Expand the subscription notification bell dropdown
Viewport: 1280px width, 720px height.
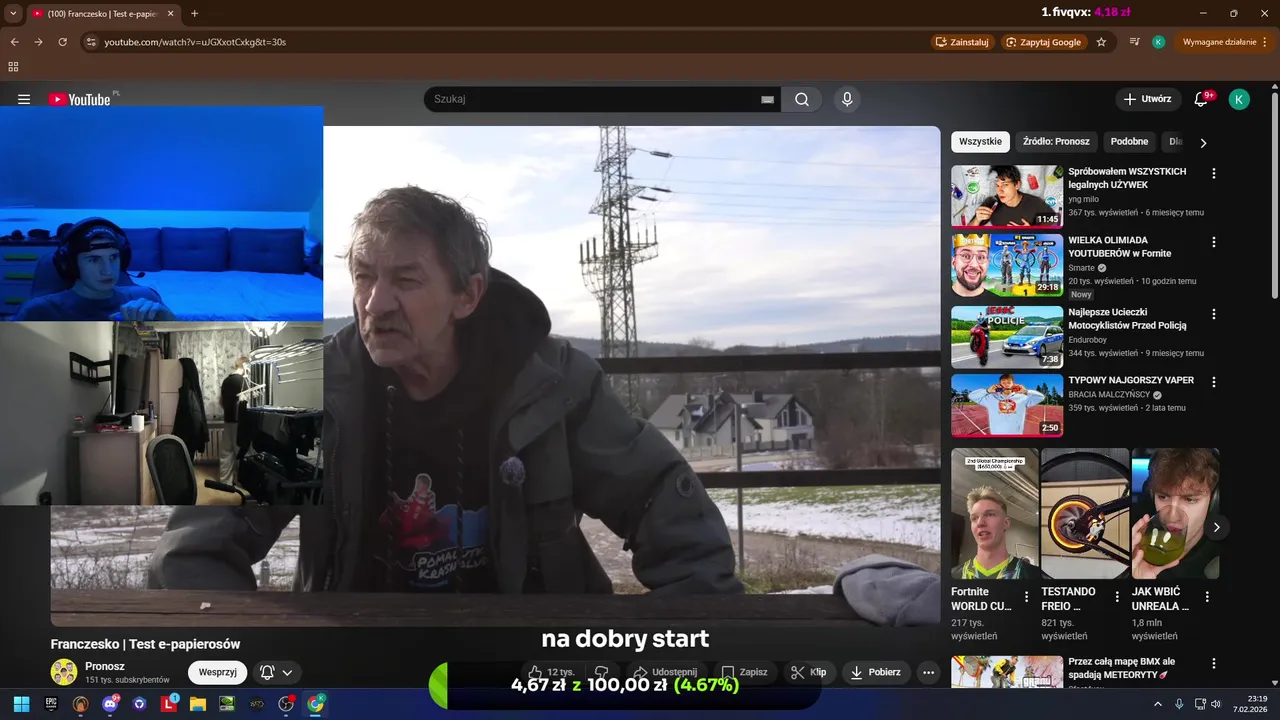pyautogui.click(x=277, y=672)
